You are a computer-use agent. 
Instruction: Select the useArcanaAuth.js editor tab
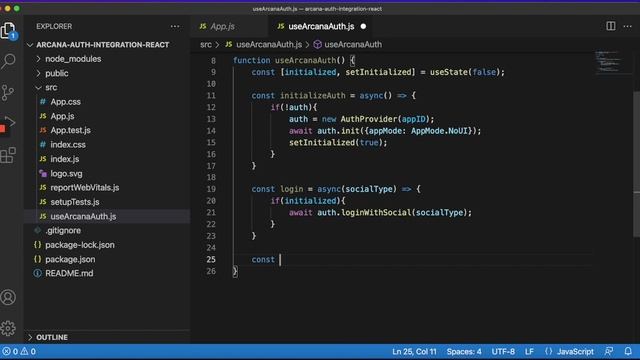pos(321,27)
